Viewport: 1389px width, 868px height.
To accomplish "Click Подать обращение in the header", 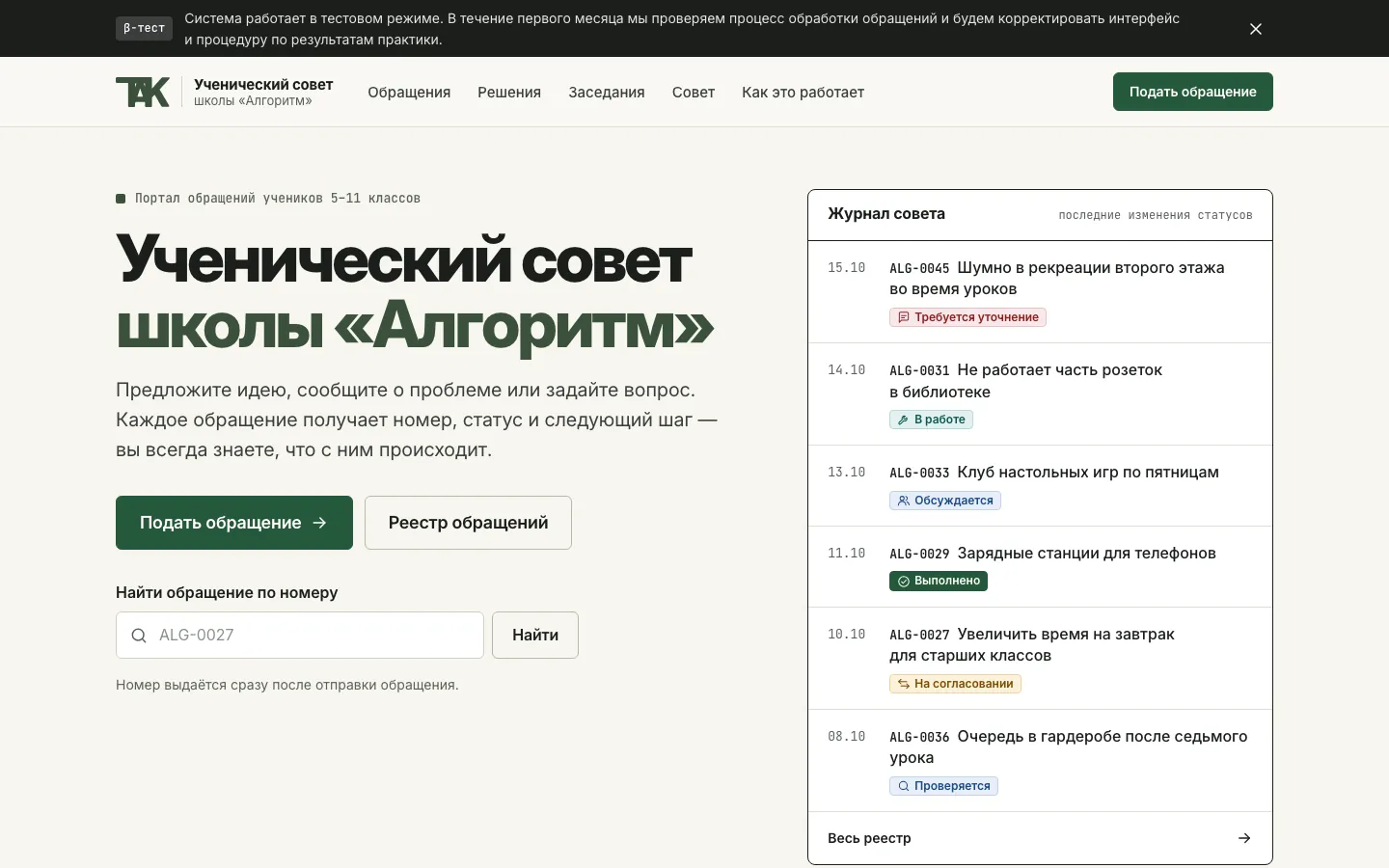I will (x=1193, y=92).
